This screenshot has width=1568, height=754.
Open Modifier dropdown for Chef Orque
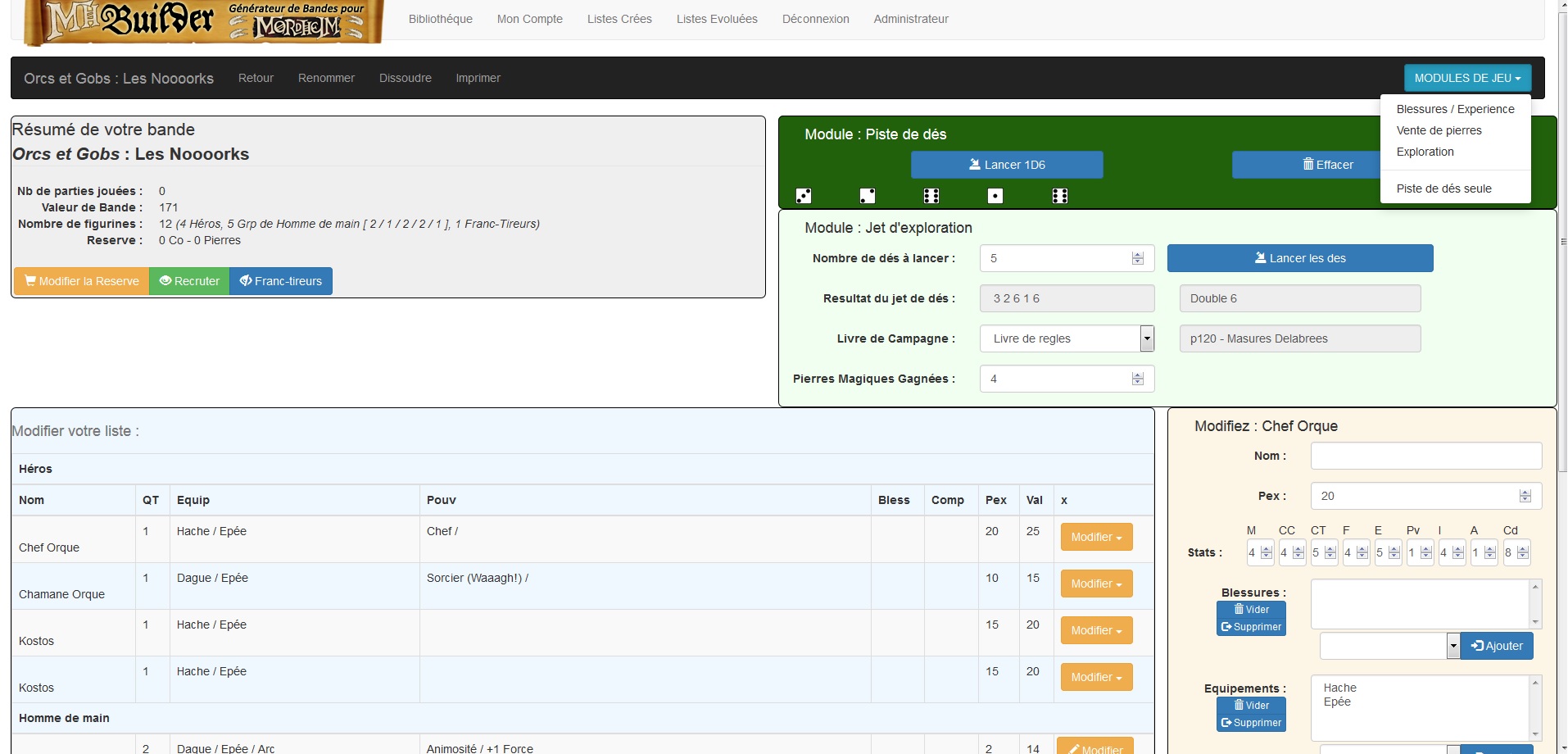click(1097, 537)
